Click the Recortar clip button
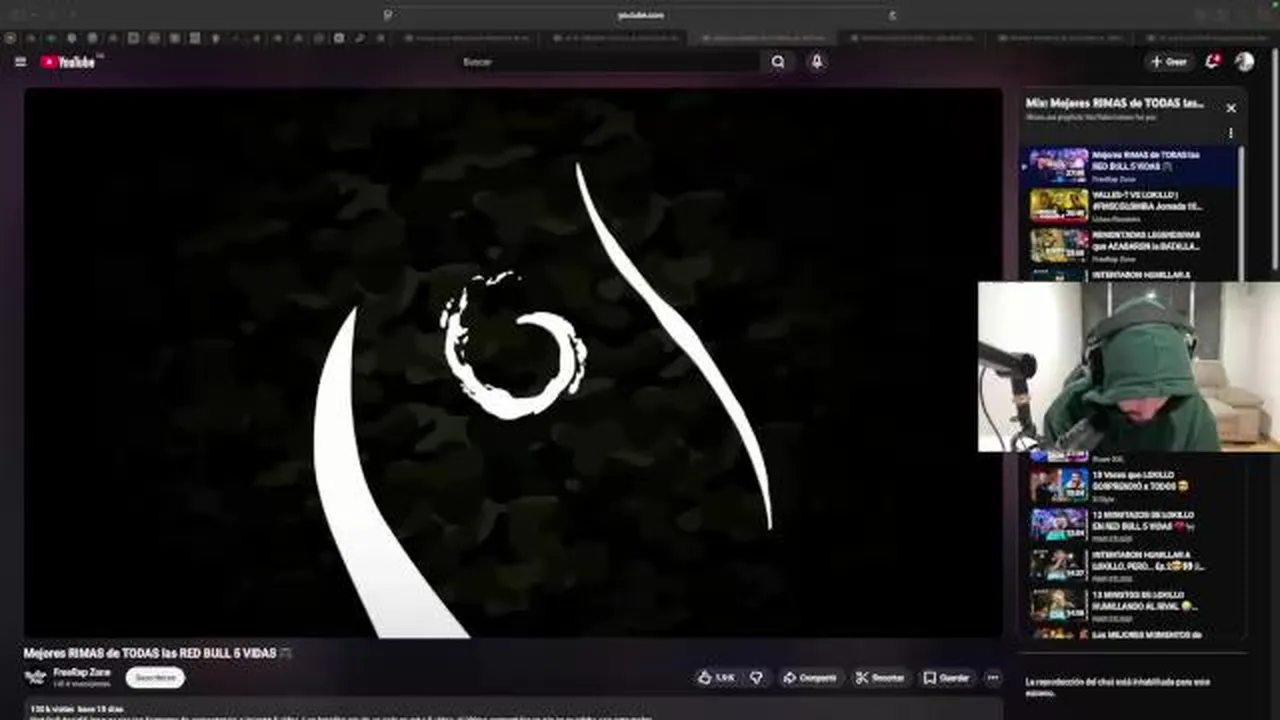 [x=881, y=677]
